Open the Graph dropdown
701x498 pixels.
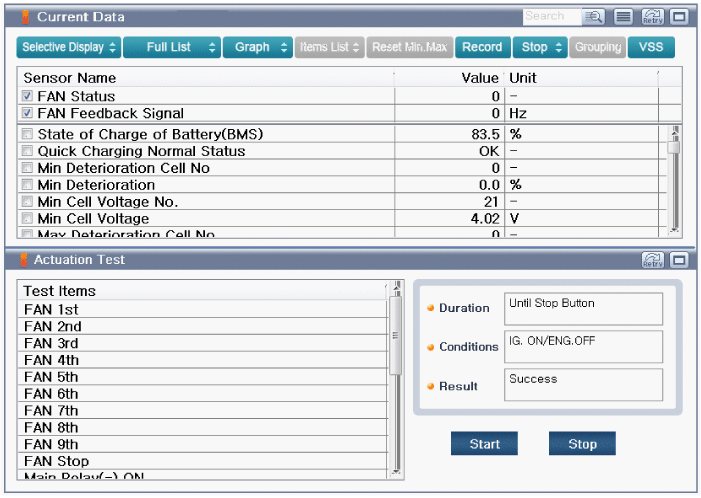(x=258, y=47)
